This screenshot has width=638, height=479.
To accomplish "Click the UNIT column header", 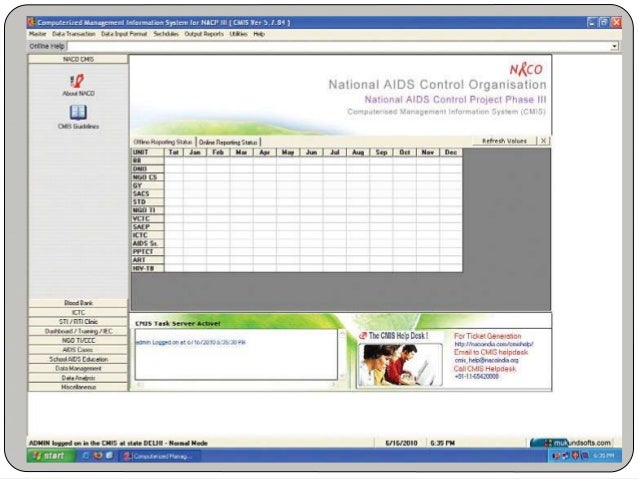I will (148, 152).
